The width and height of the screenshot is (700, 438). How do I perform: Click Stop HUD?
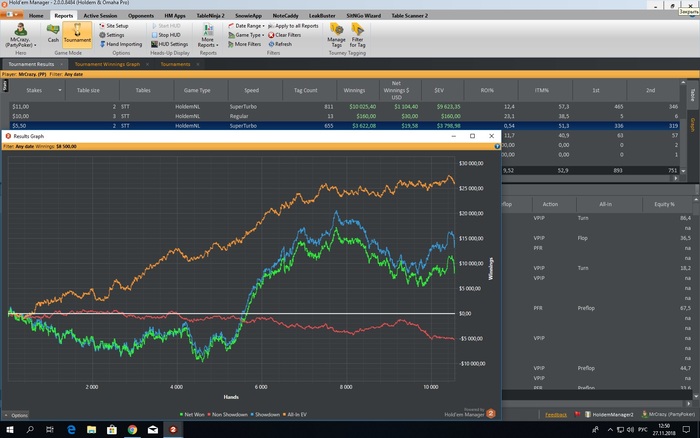point(166,35)
